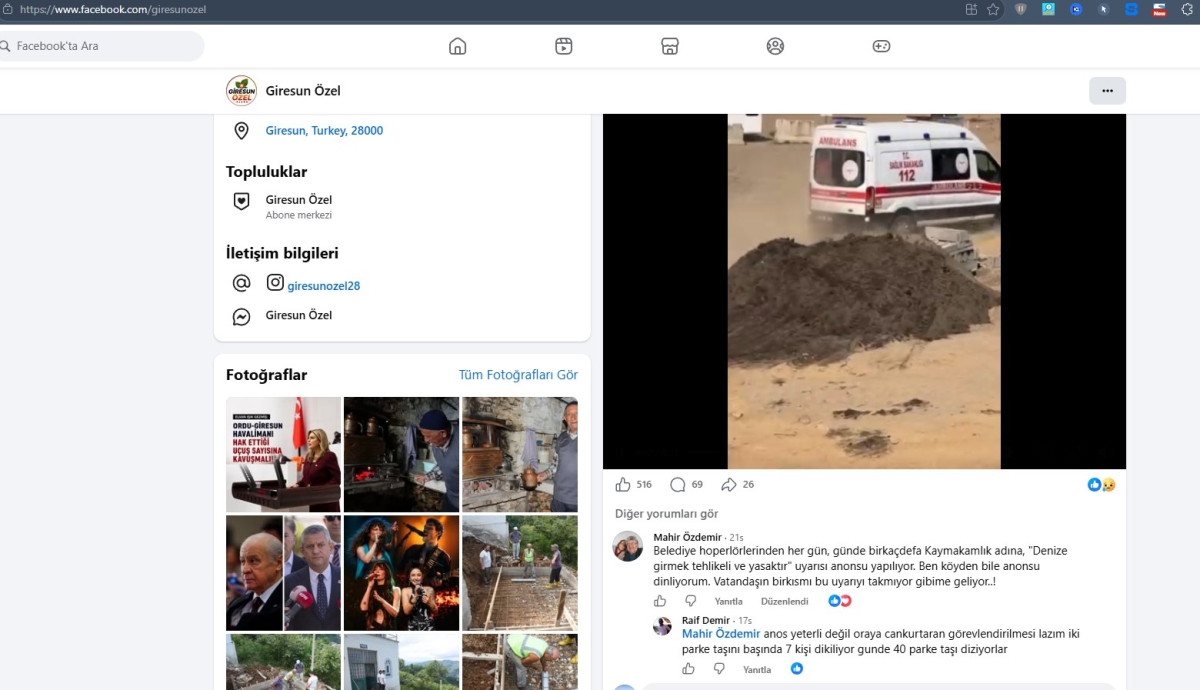Like Raif Demir's reply
Screen dimensions: 1200x690
click(688, 669)
